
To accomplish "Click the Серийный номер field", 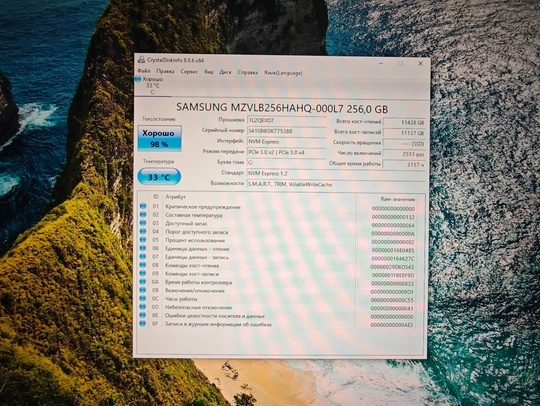I will click(x=286, y=131).
